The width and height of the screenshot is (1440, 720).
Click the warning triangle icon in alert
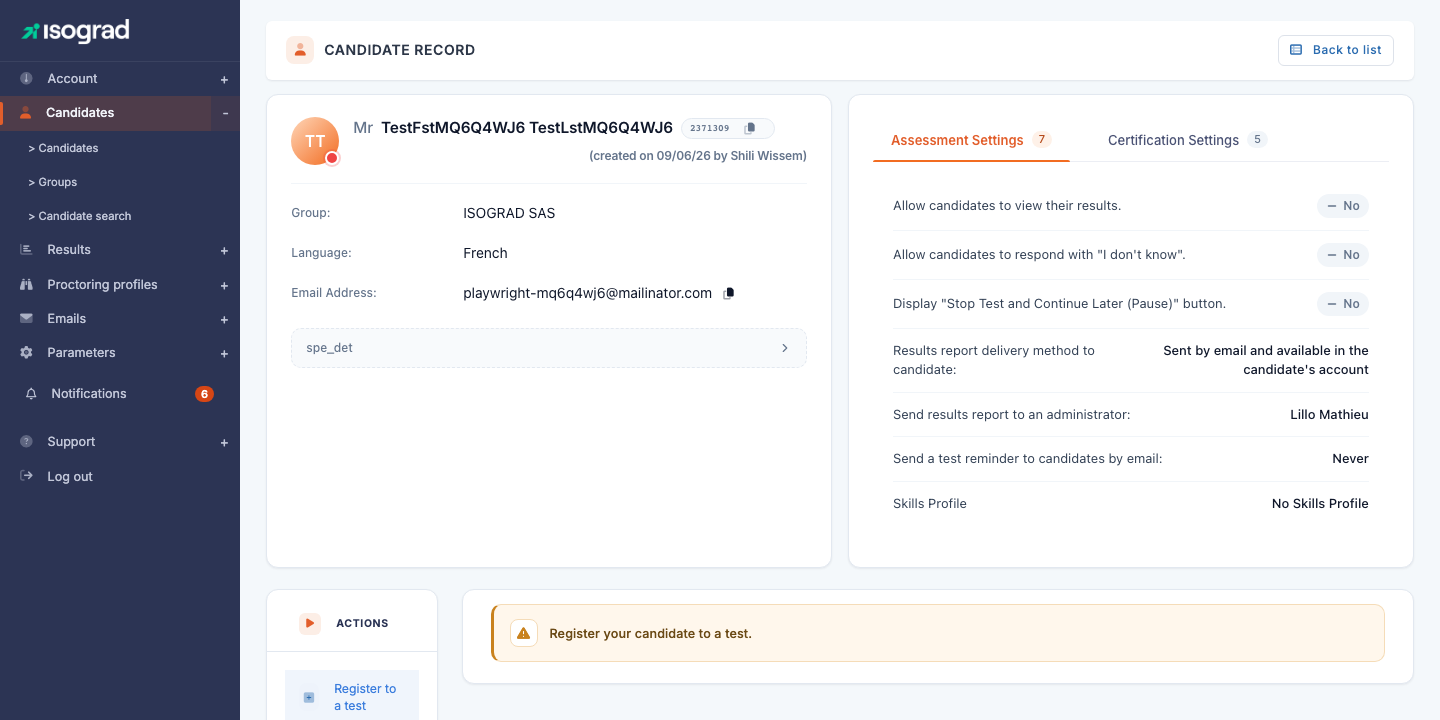pyautogui.click(x=524, y=633)
